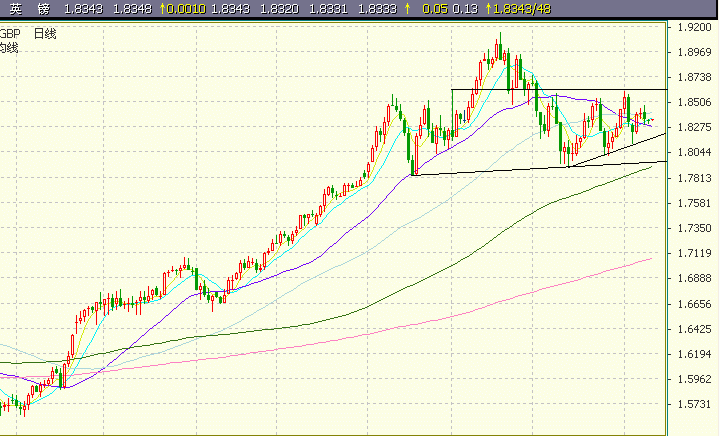
Task: Click the 1.6194 price axis label
Action: tap(695, 354)
